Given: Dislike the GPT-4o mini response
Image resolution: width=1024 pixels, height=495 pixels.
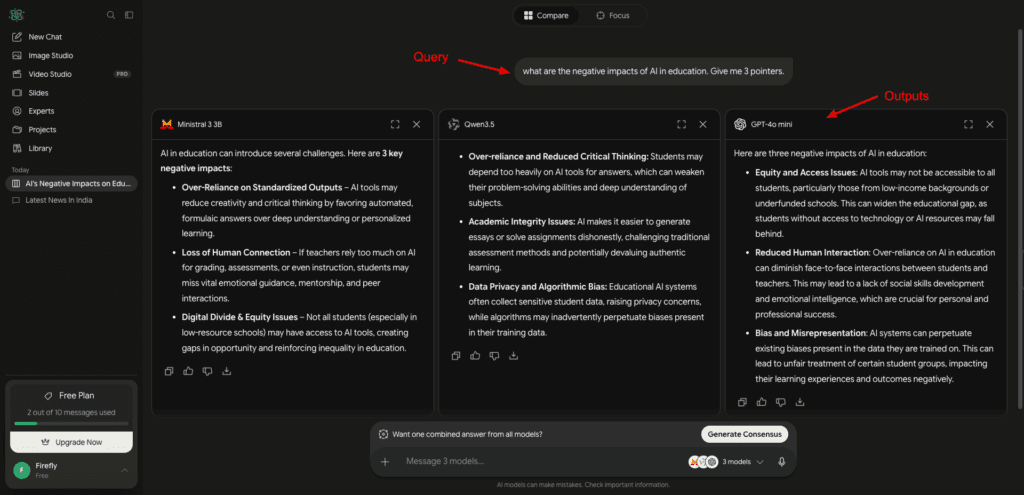Looking at the screenshot, I should pyautogui.click(x=780, y=402).
